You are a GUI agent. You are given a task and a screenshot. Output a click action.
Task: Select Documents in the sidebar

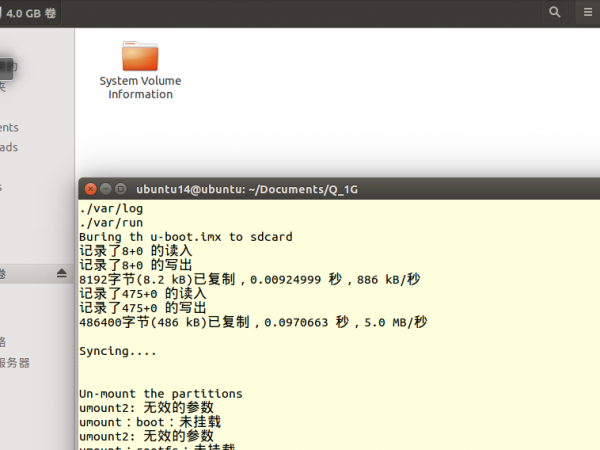tap(9, 127)
